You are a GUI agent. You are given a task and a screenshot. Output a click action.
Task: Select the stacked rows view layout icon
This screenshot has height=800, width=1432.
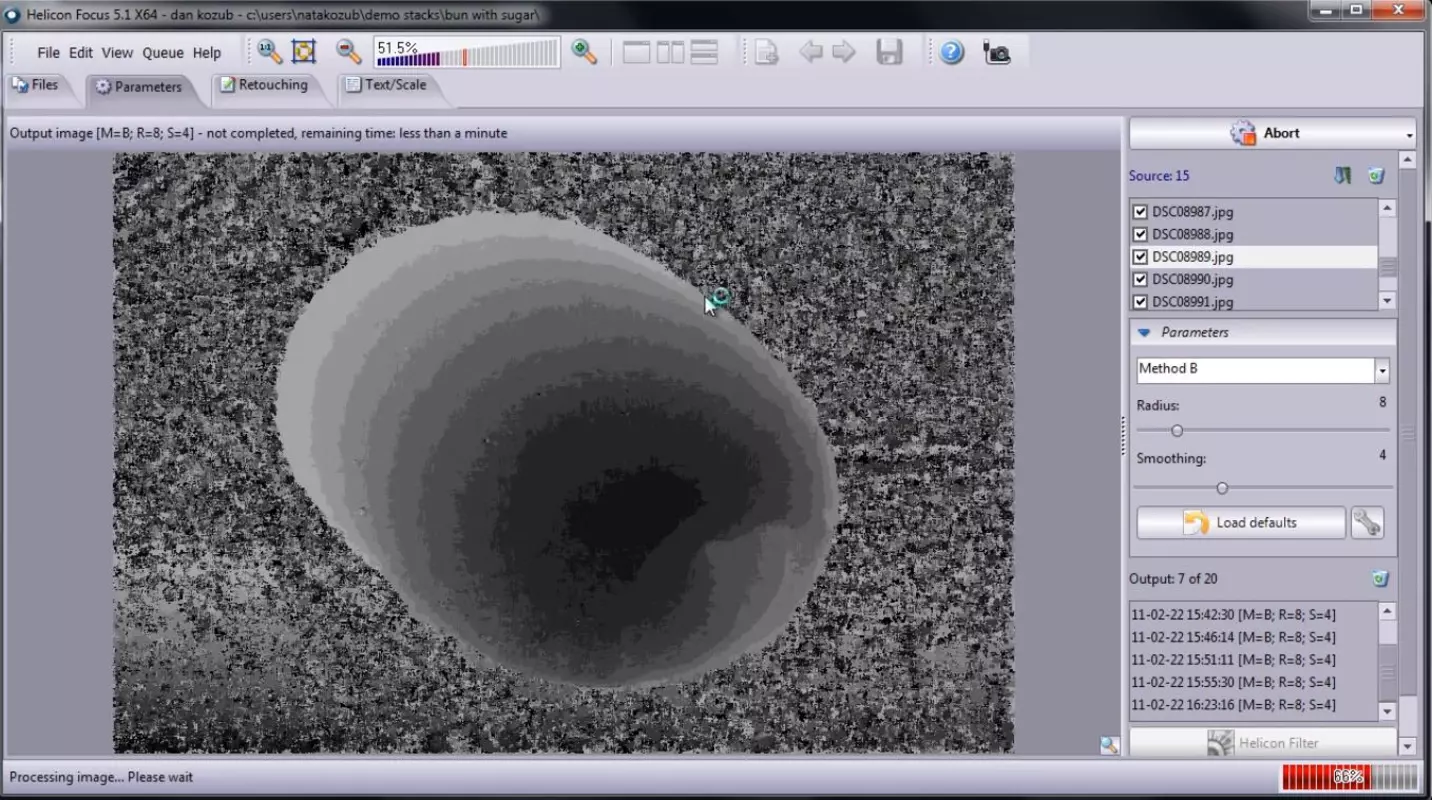point(705,52)
